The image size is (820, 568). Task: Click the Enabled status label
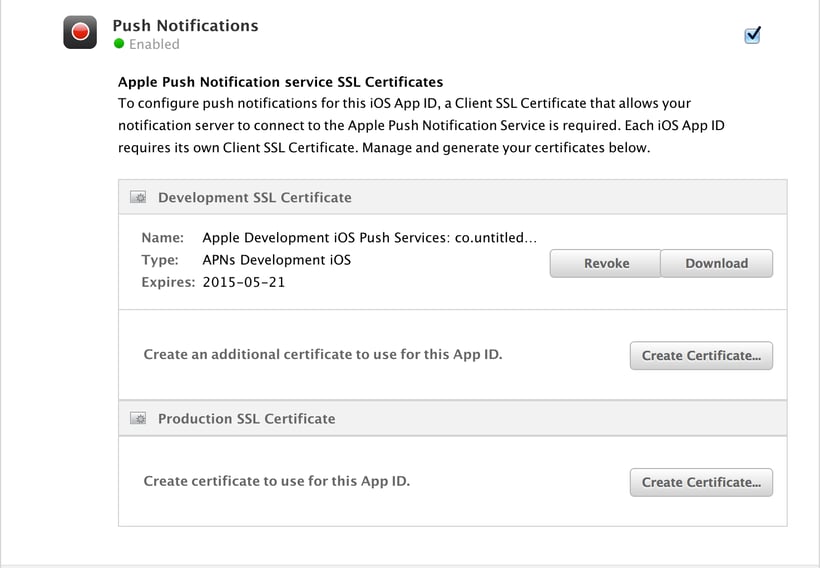[x=154, y=44]
